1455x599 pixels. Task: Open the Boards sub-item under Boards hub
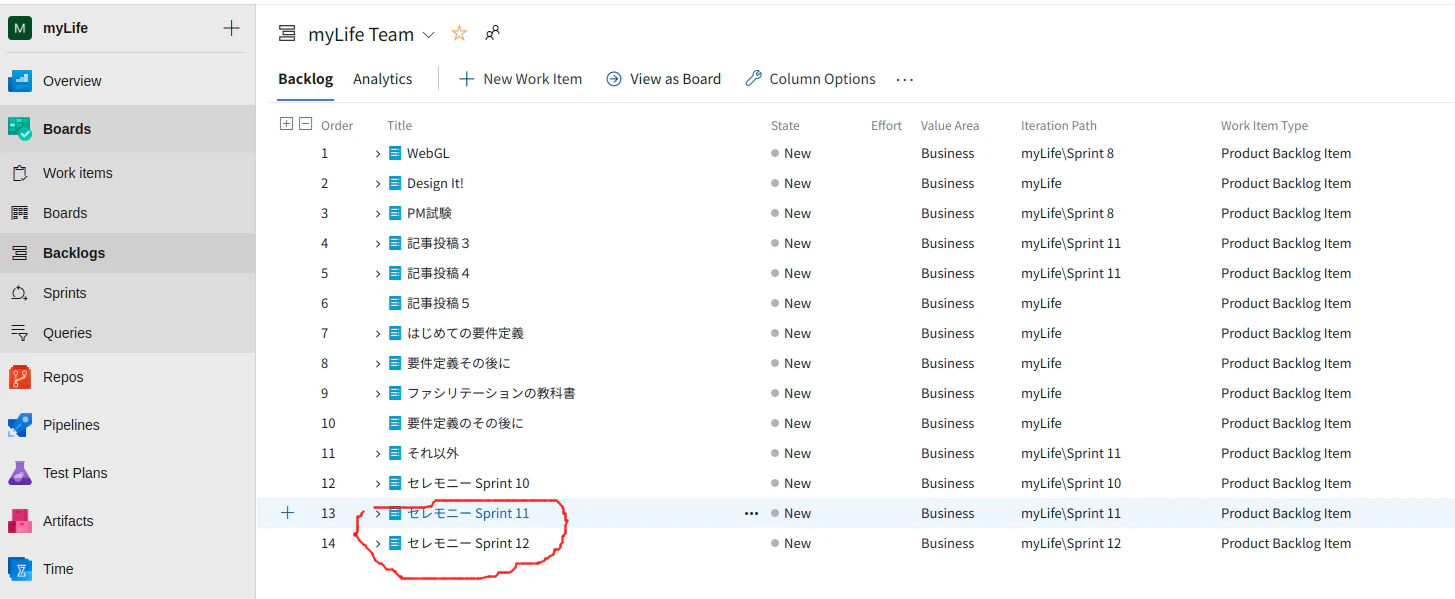pyautogui.click(x=65, y=213)
